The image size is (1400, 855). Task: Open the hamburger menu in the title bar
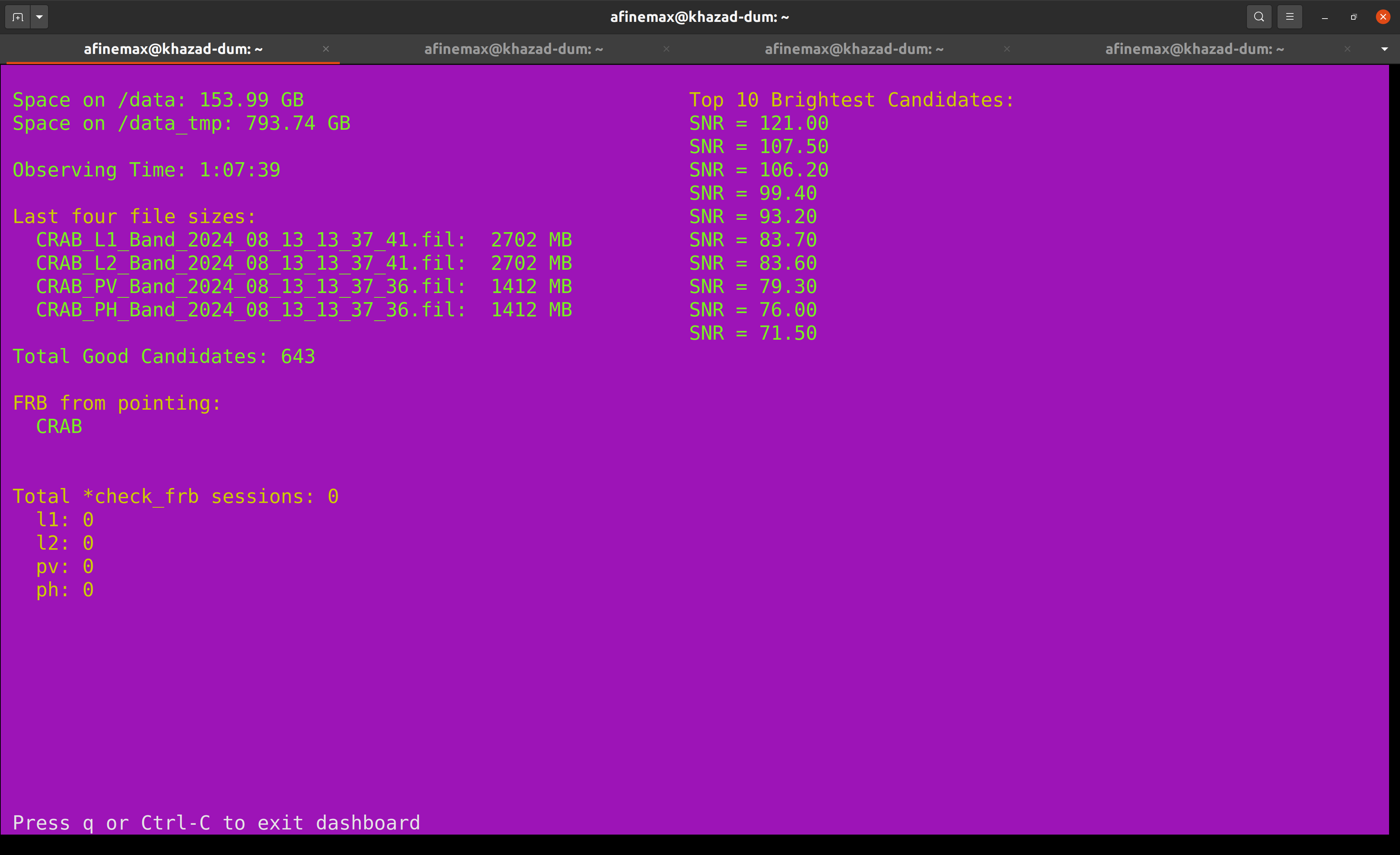(1290, 17)
